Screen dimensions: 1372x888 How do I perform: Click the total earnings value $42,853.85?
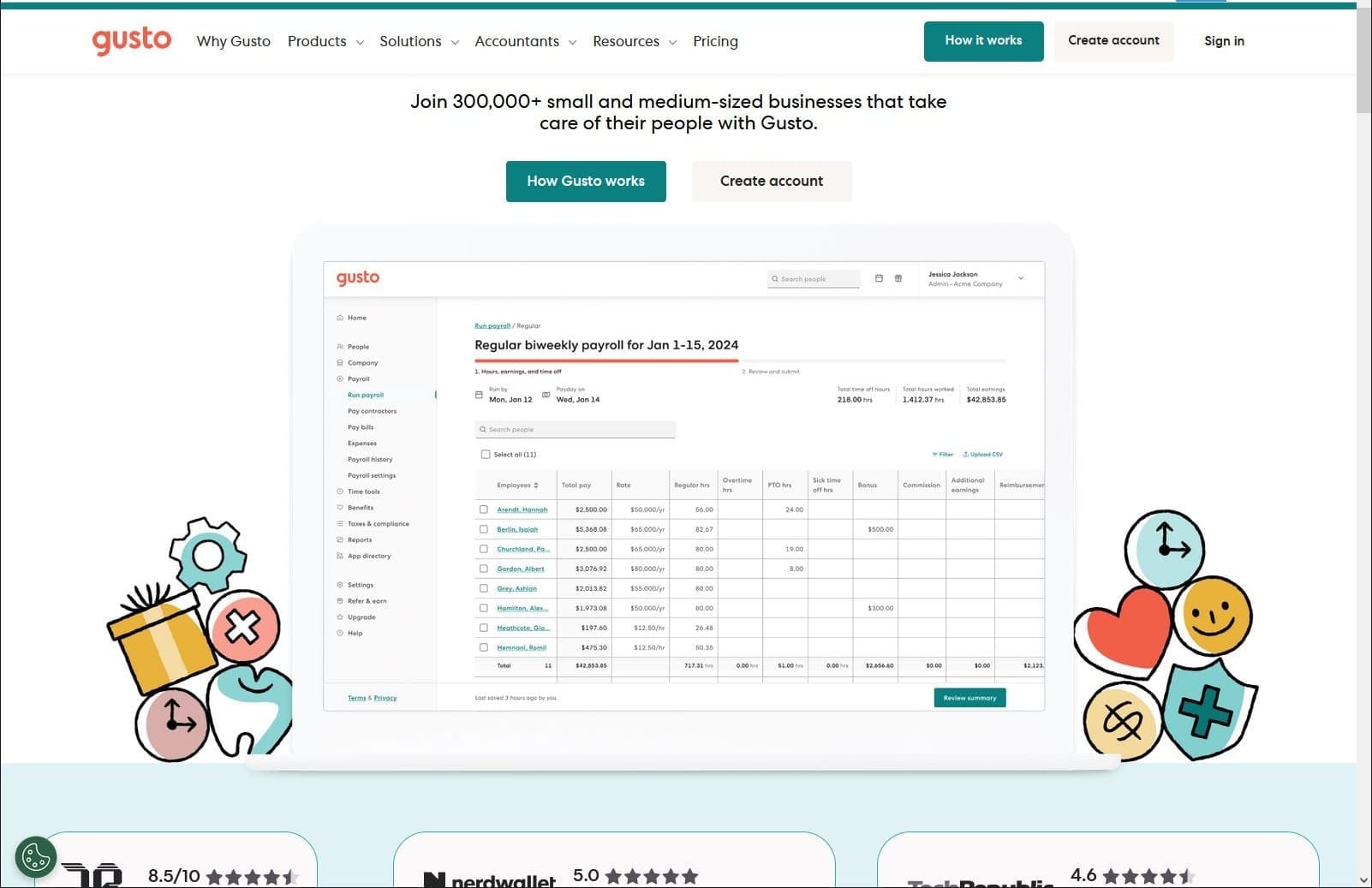987,400
